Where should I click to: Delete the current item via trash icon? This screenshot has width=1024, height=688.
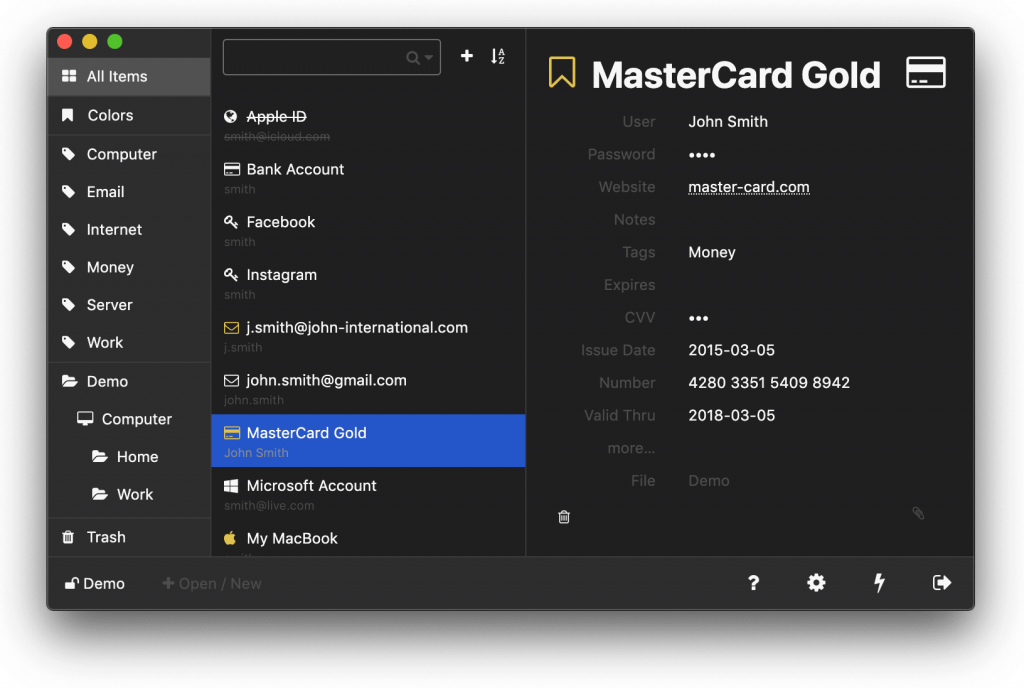564,516
